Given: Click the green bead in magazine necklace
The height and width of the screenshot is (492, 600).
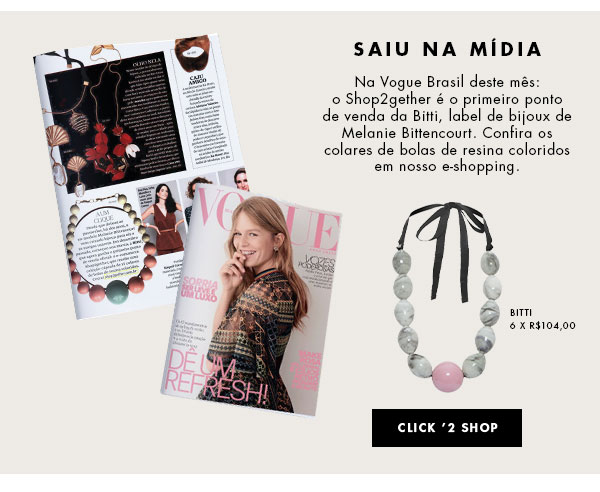Looking at the screenshot, I should pos(117,292).
